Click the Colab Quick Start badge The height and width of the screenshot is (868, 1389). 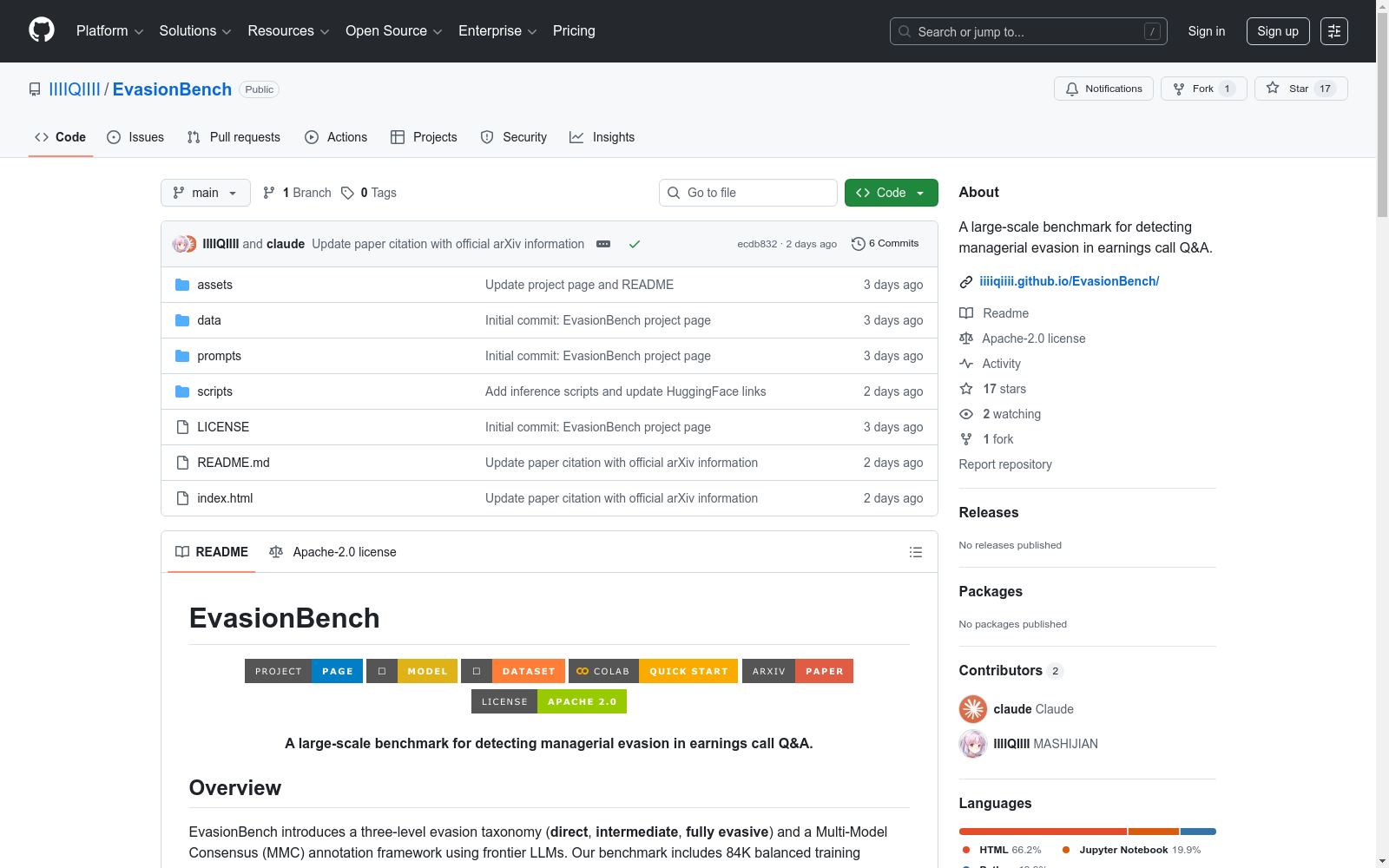click(653, 671)
